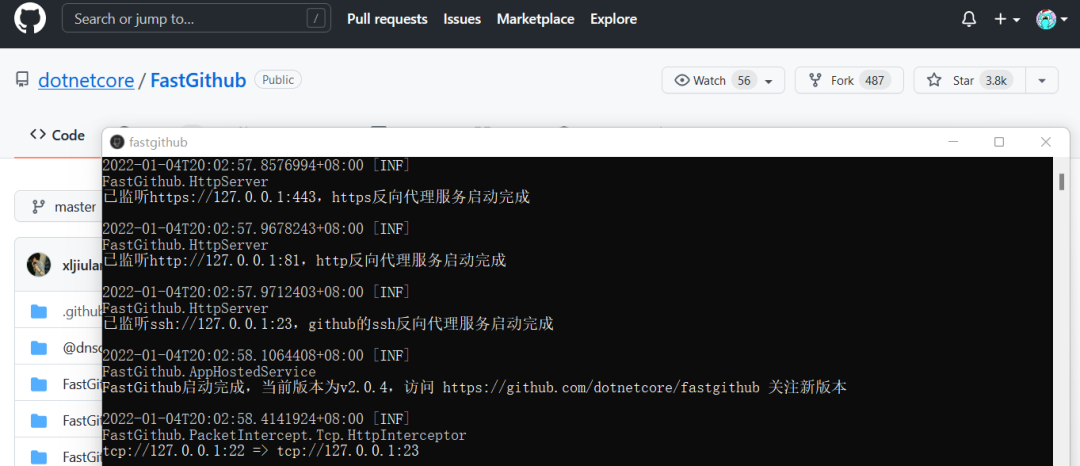The width and height of the screenshot is (1080, 466).
Task: Open Explore in top navigation
Action: 614,19
